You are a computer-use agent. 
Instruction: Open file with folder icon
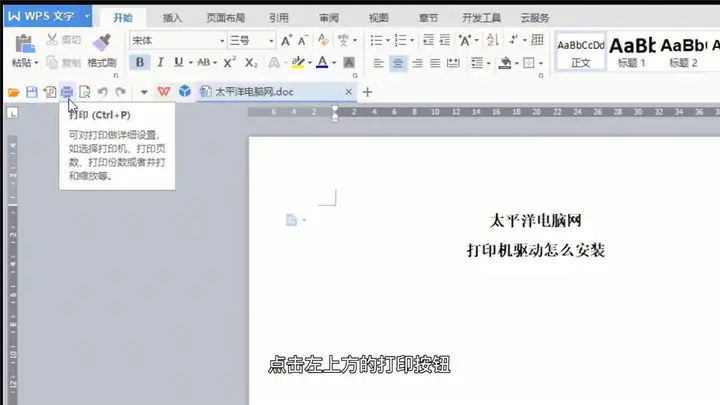click(14, 92)
